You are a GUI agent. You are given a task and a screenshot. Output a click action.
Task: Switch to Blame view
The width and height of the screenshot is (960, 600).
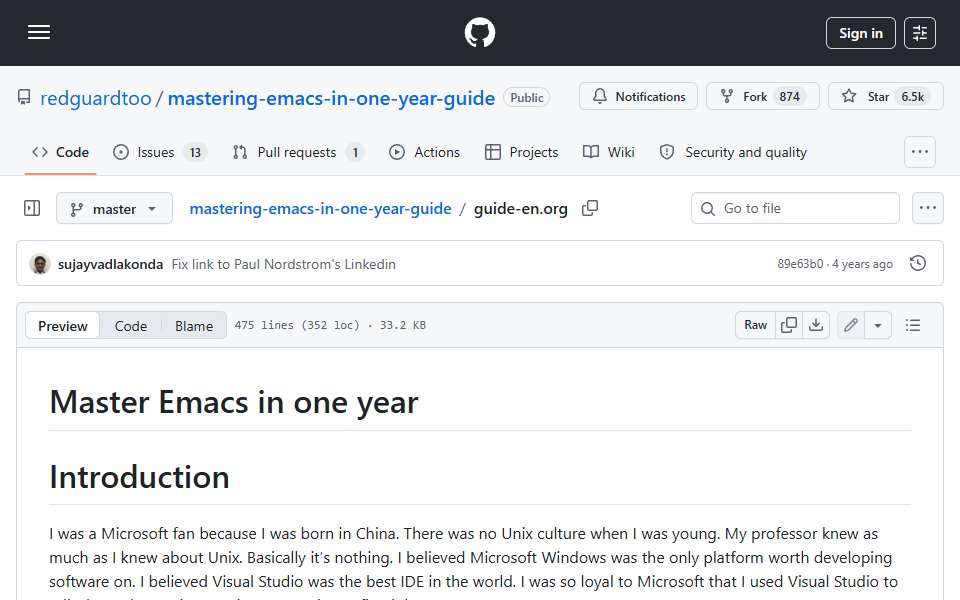click(x=193, y=326)
